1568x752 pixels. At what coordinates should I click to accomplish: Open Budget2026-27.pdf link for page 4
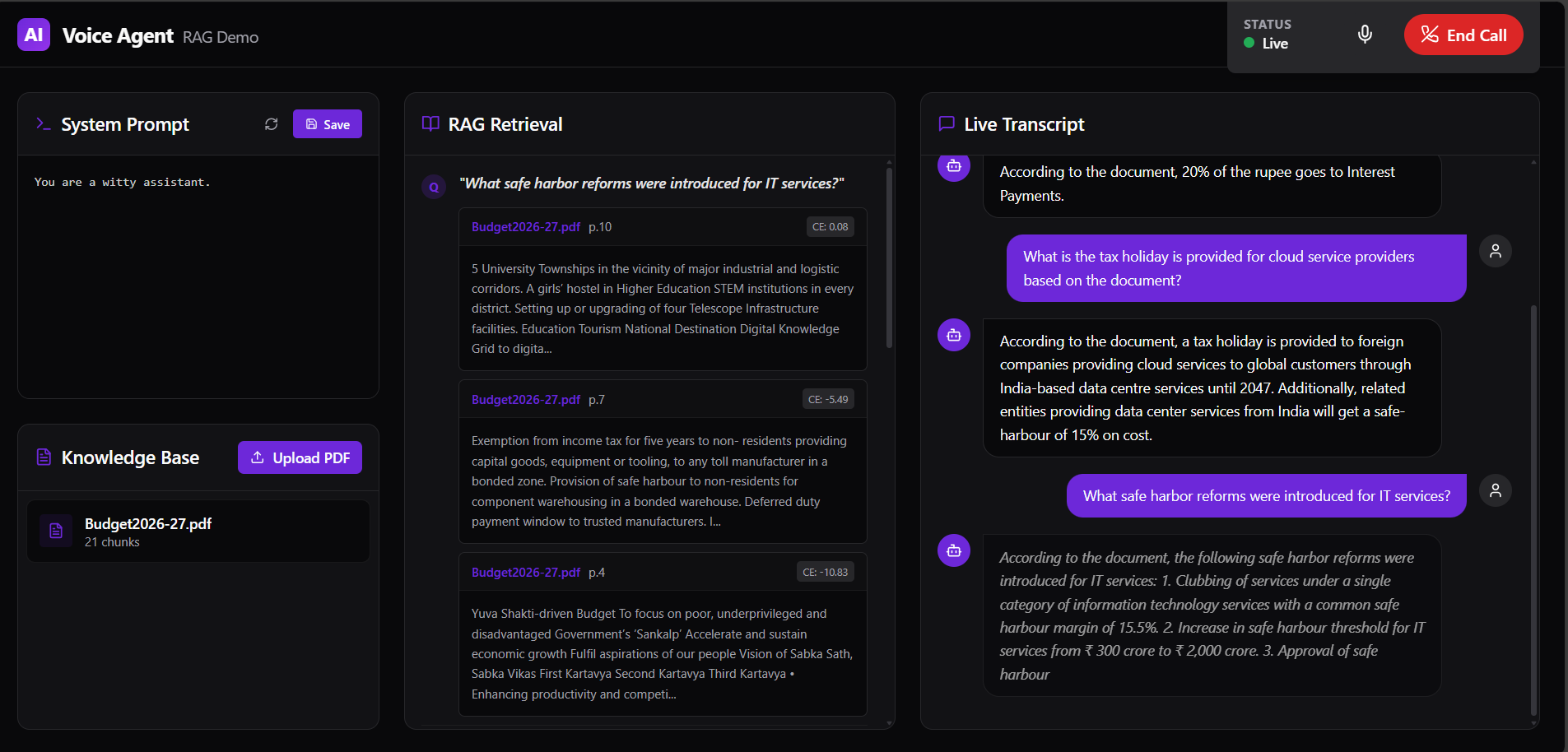pos(525,573)
